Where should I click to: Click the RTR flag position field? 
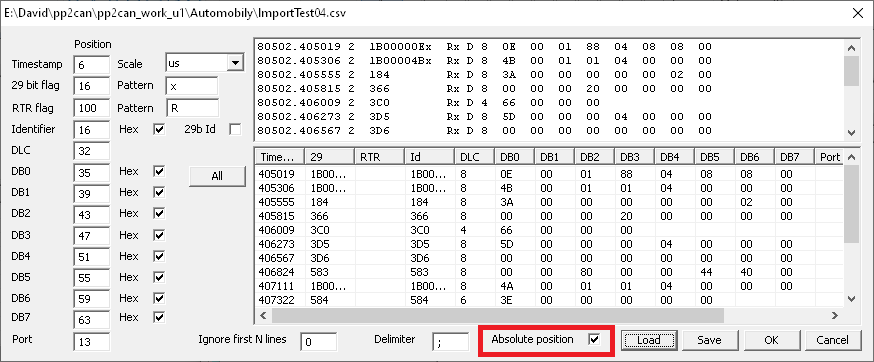(91, 108)
